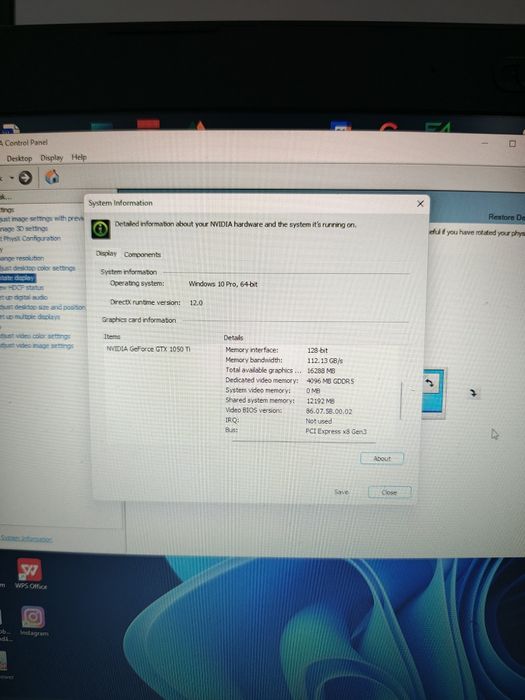The width and height of the screenshot is (525, 700).
Task: Open Manage 3D settings in the task tree
Action: pos(24,229)
